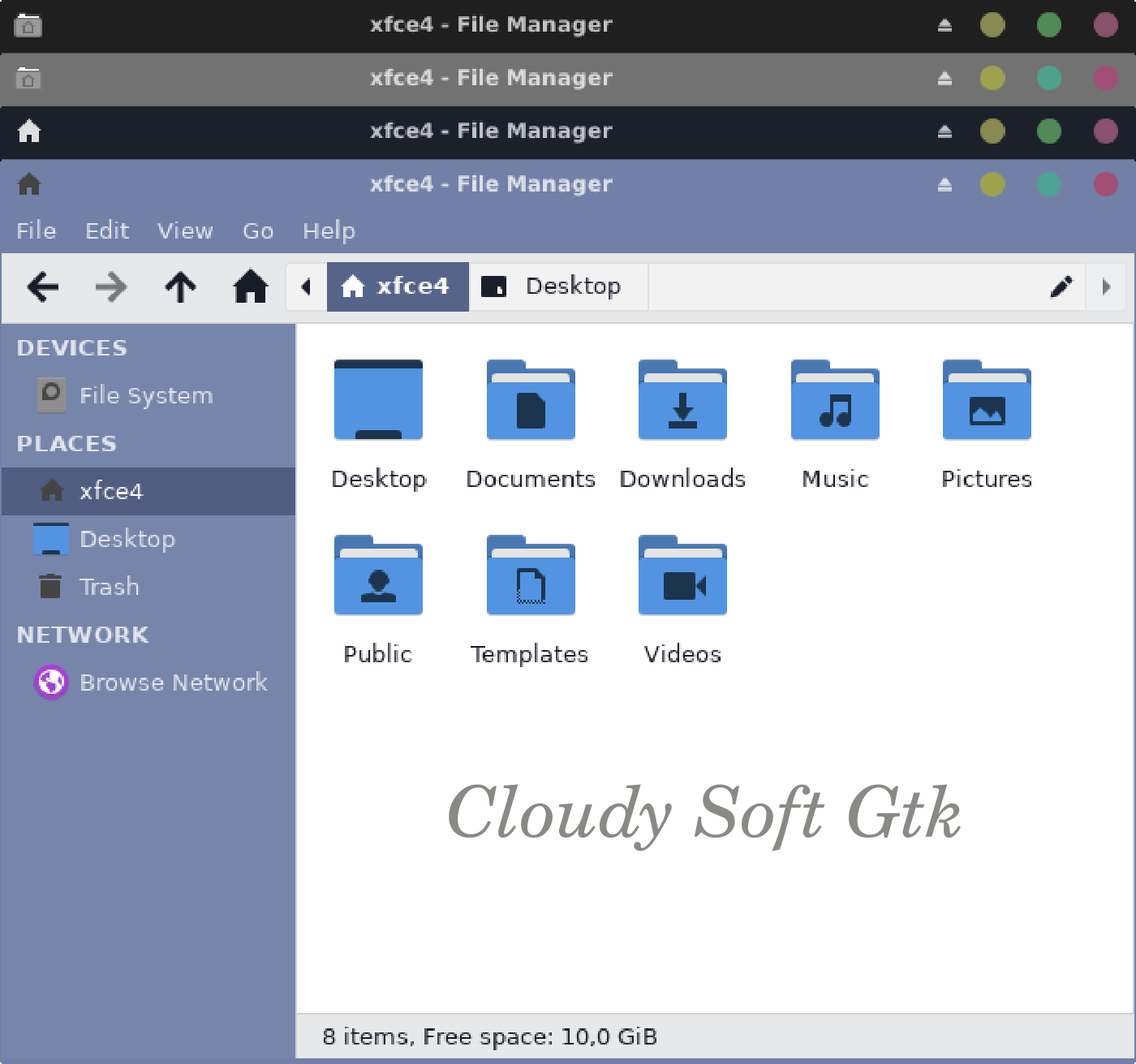Screen dimensions: 1136x1064
Task: Open Desktop in the Places sidebar
Action: (148, 539)
